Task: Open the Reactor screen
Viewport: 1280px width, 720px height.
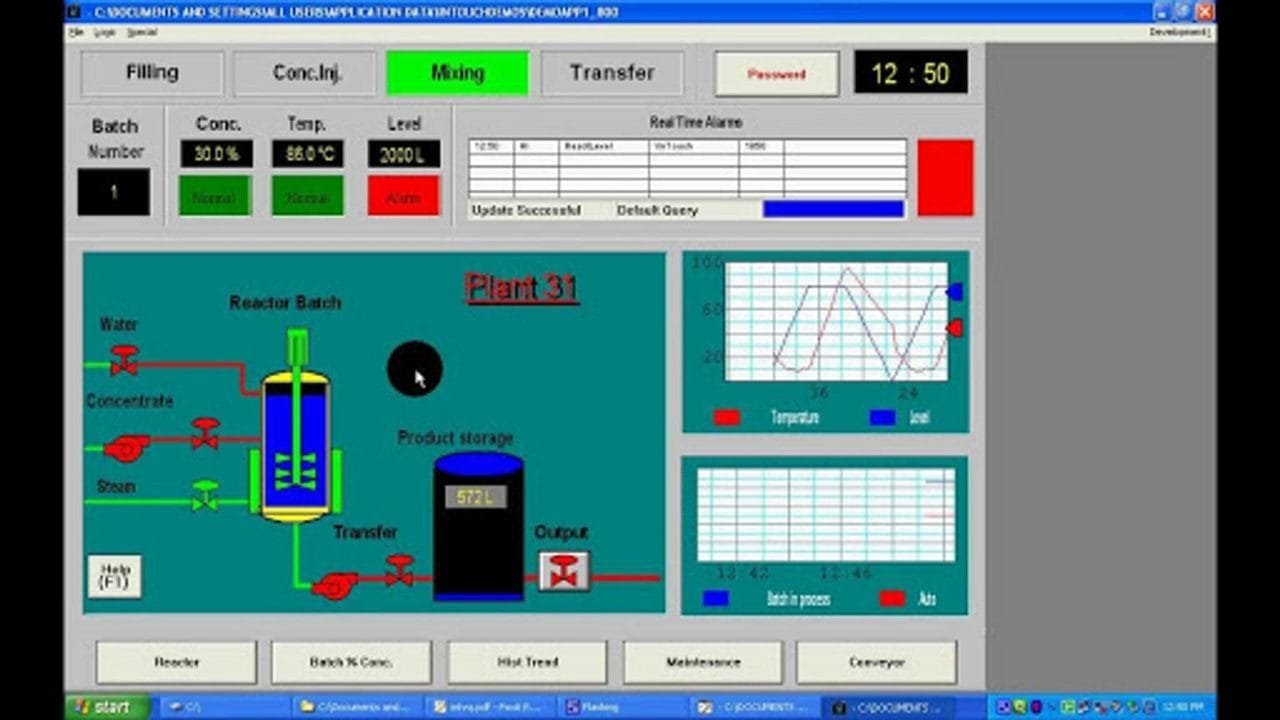Action: pos(176,662)
